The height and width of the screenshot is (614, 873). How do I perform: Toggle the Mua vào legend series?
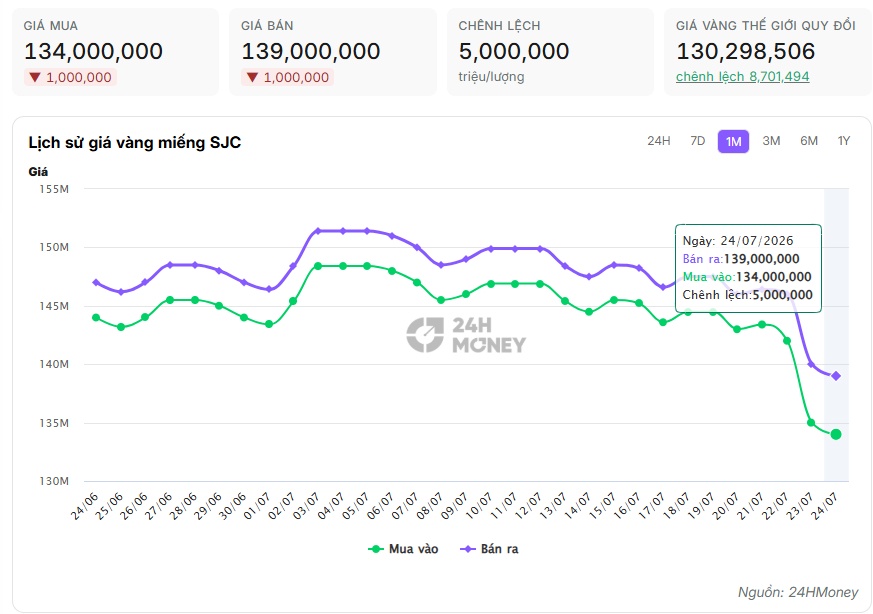click(x=403, y=549)
